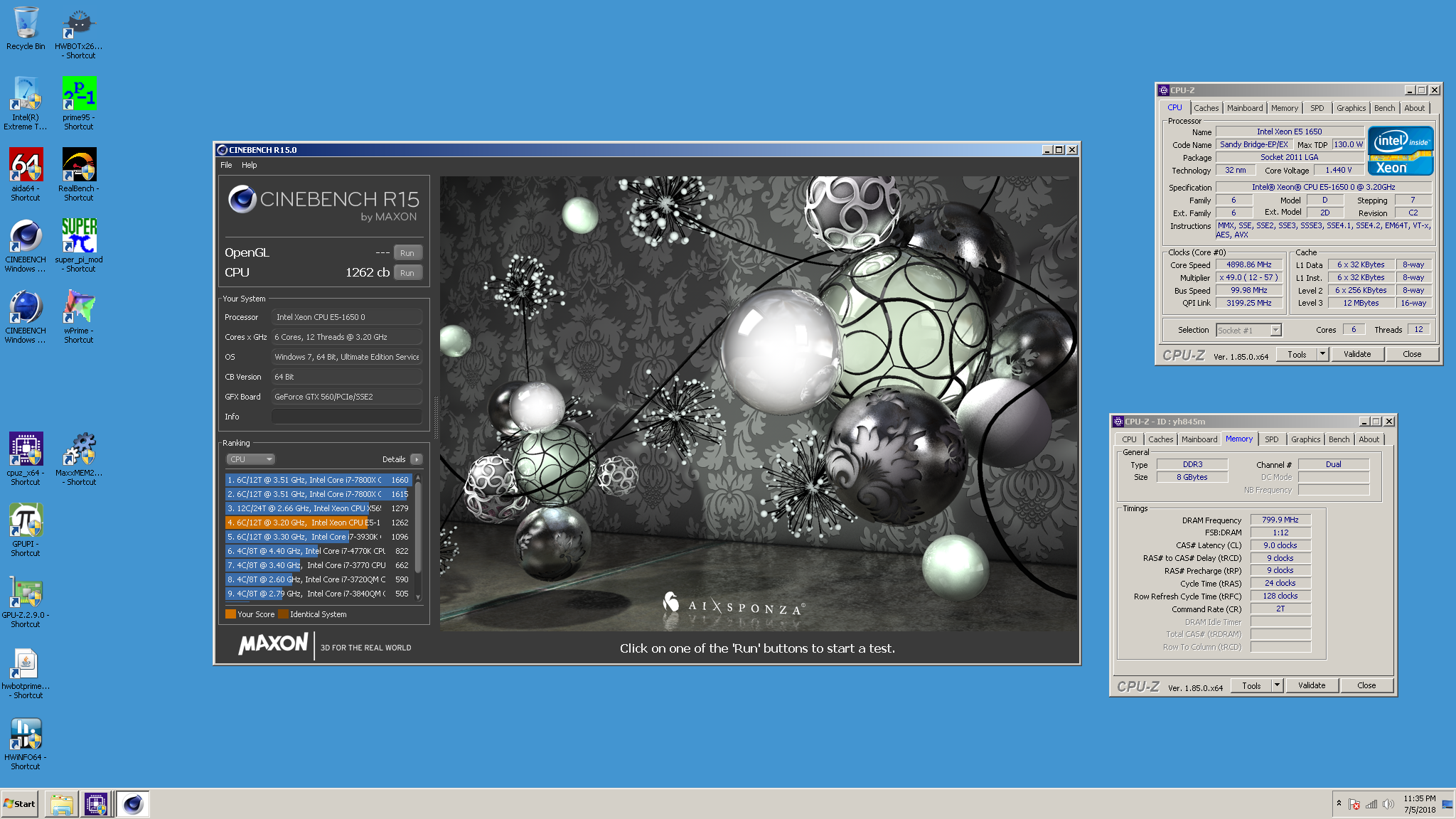Click Tools button in bottom CPU-Z window
The width and height of the screenshot is (1456, 819).
click(1251, 685)
